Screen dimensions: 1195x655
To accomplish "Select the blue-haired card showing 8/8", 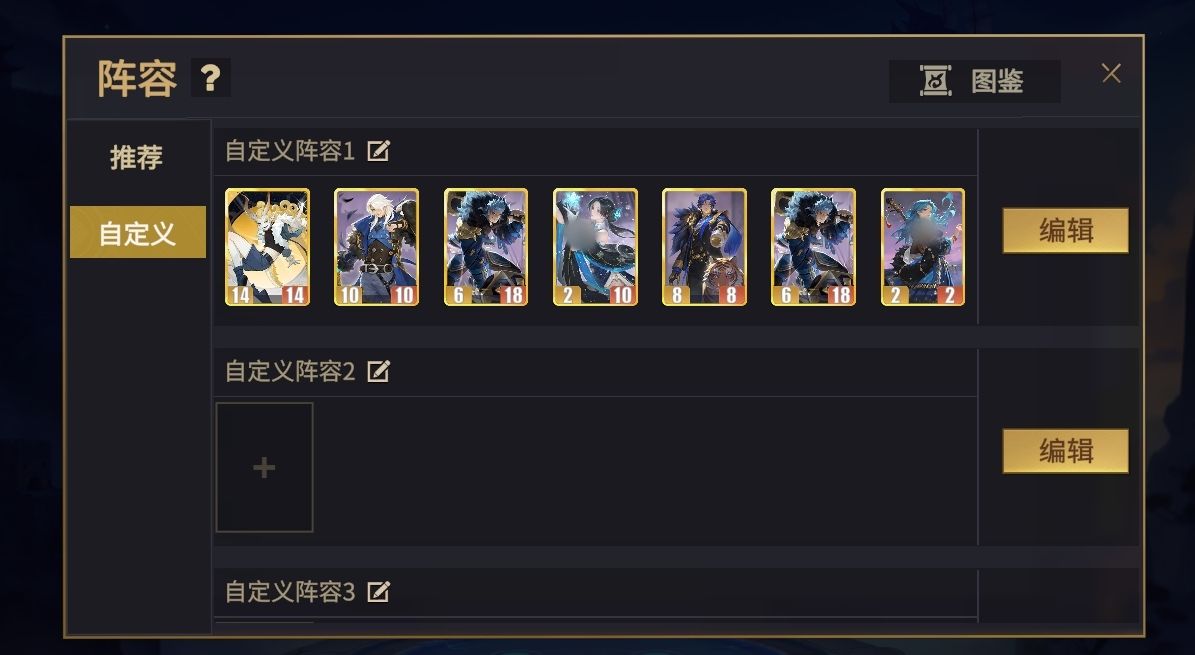I will point(704,247).
